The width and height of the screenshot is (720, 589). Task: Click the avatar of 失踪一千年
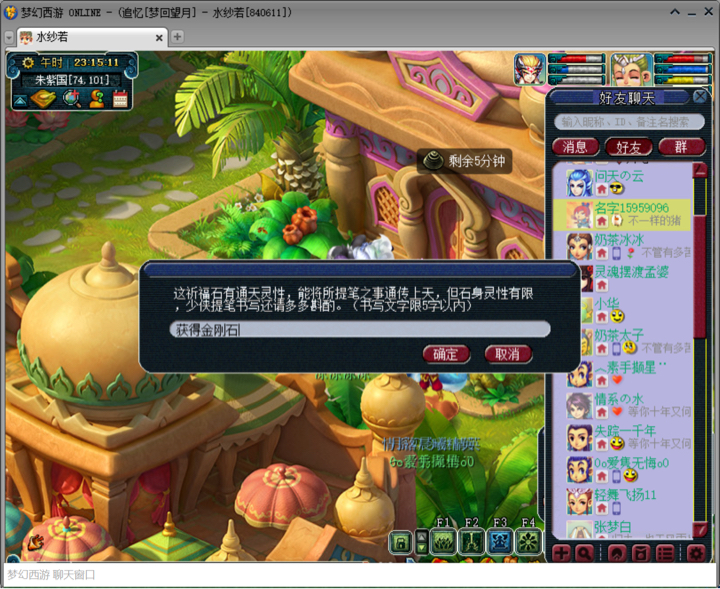579,438
